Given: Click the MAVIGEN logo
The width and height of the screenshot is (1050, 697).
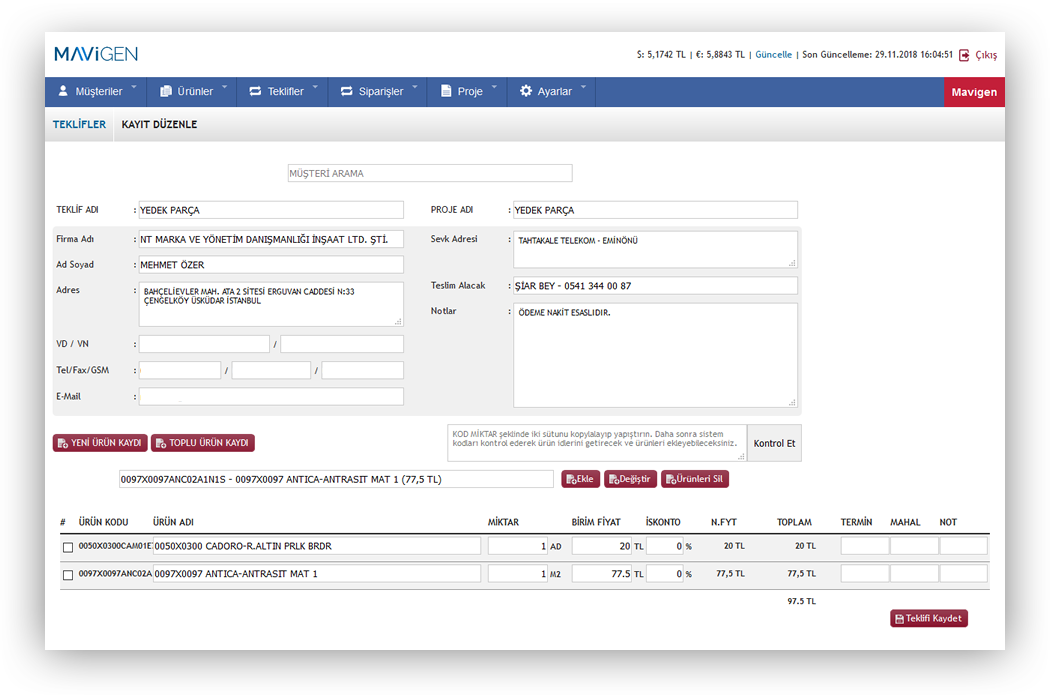Looking at the screenshot, I should click(x=95, y=54).
